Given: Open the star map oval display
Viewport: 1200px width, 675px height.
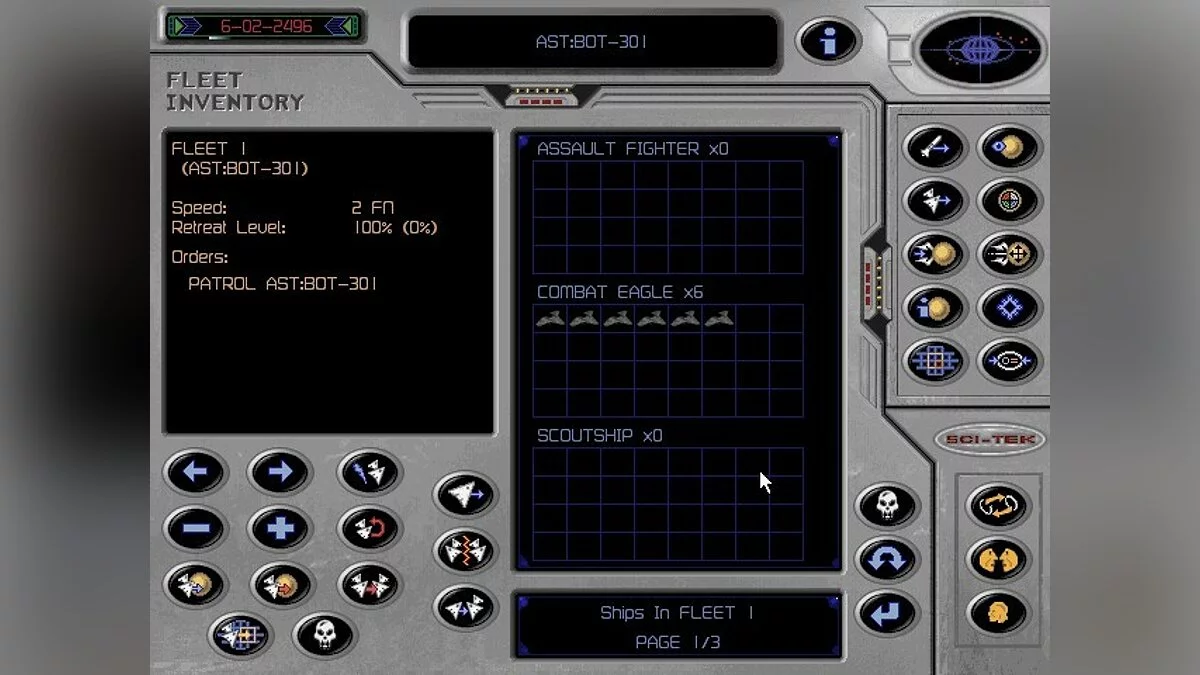Looking at the screenshot, I should coord(981,49).
